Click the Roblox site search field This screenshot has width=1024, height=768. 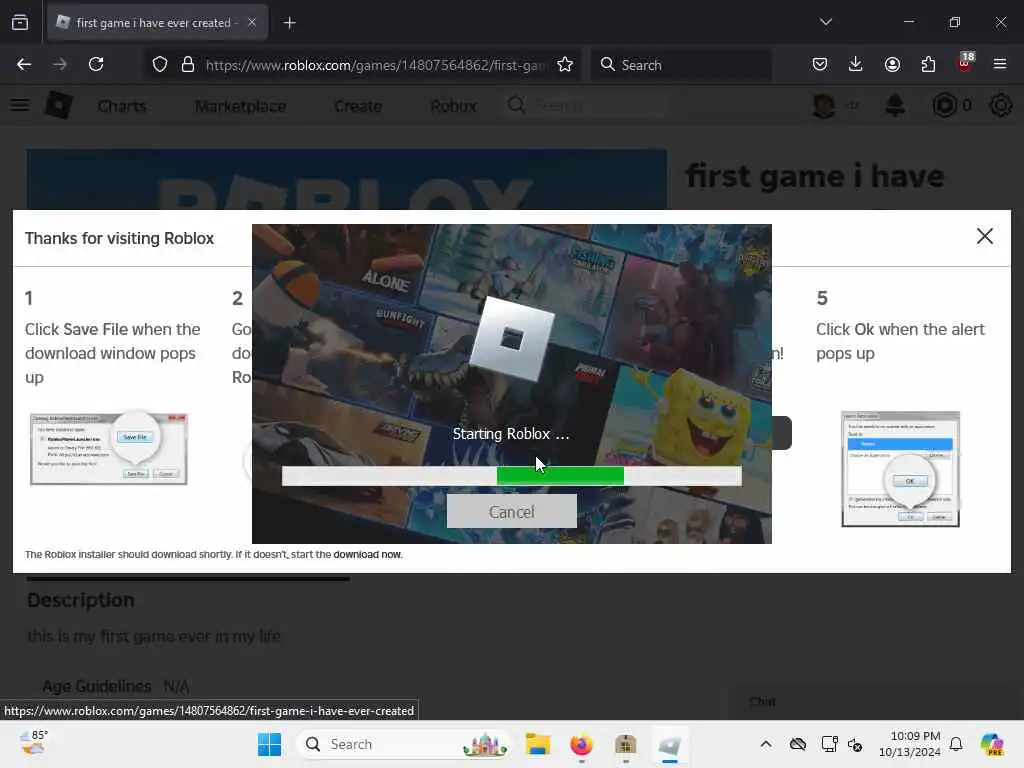click(587, 105)
